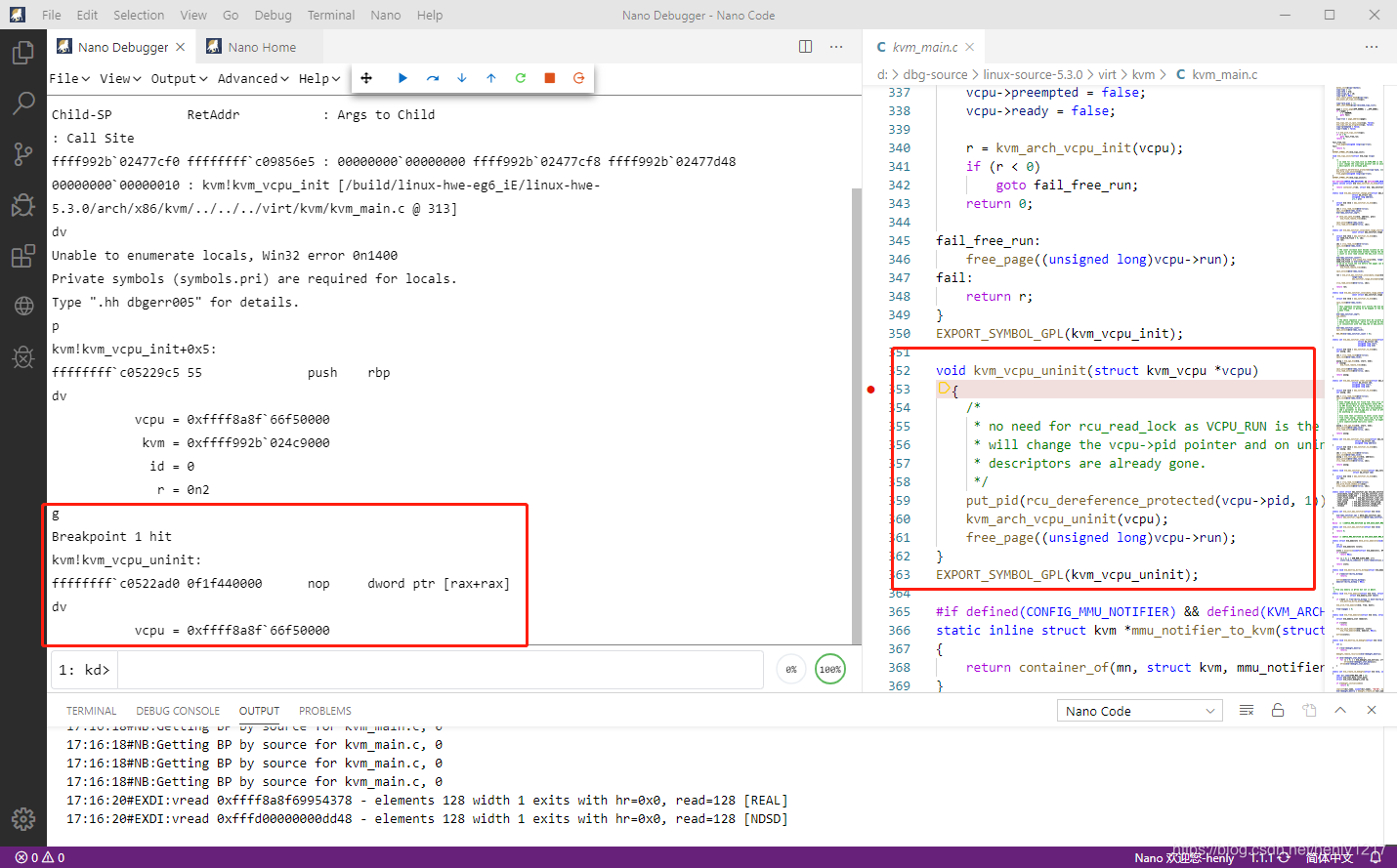Open the Explorer view in the activity bar
Screen dimensions: 1397x868
pyautogui.click(x=23, y=52)
